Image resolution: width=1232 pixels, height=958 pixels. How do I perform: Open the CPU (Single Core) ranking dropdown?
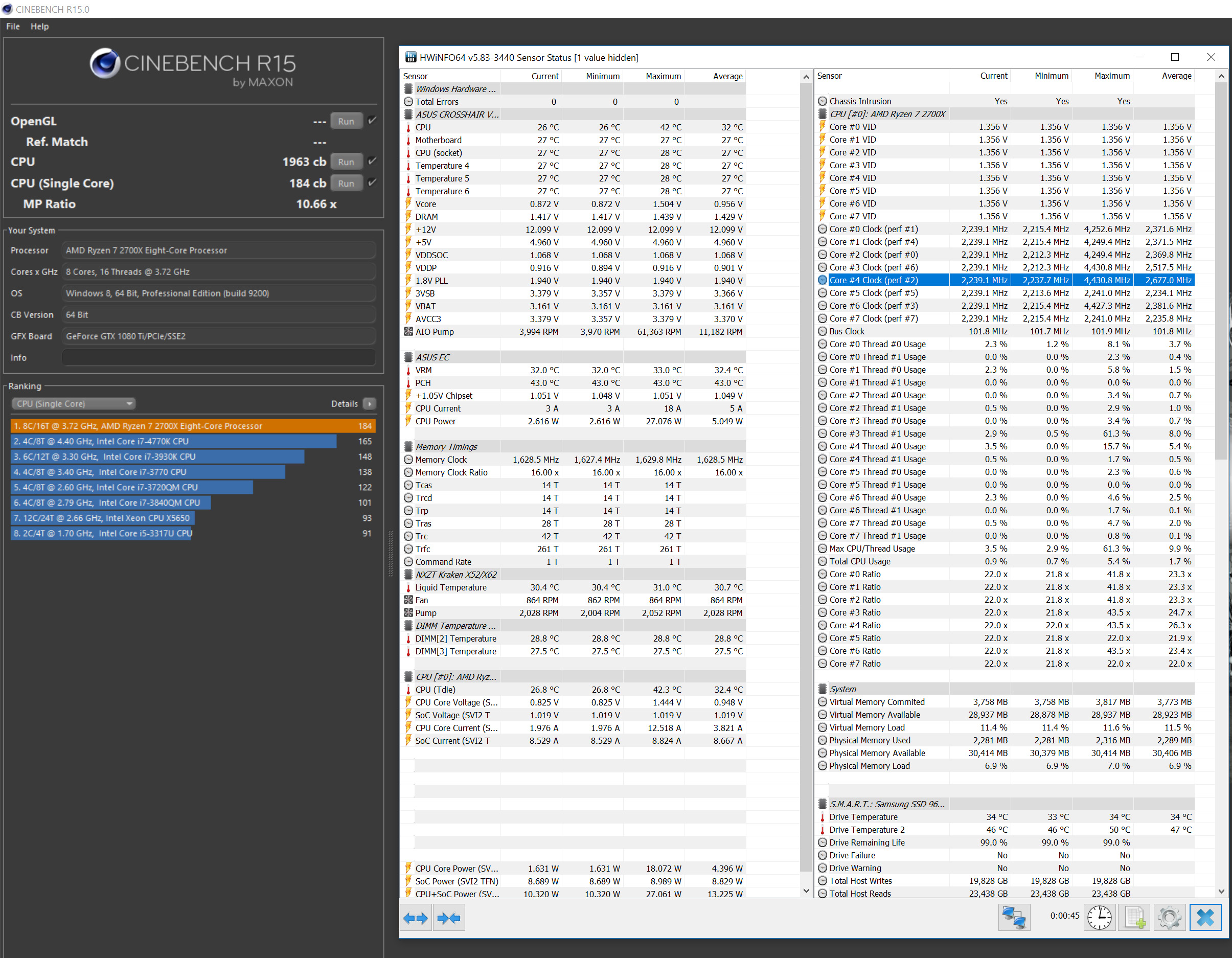[x=73, y=403]
